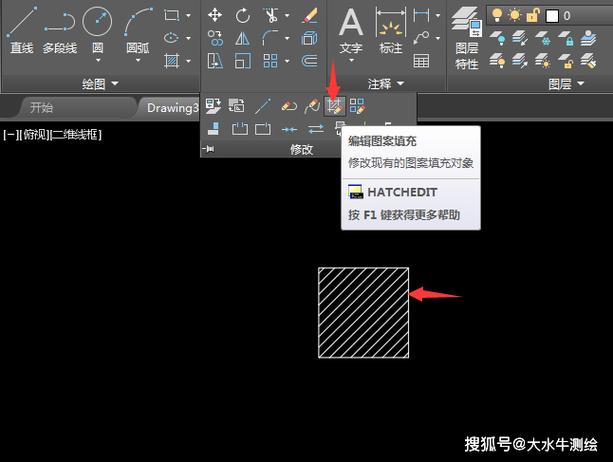Click the Edit Hatch icon
613x462 pixels.
335,105
